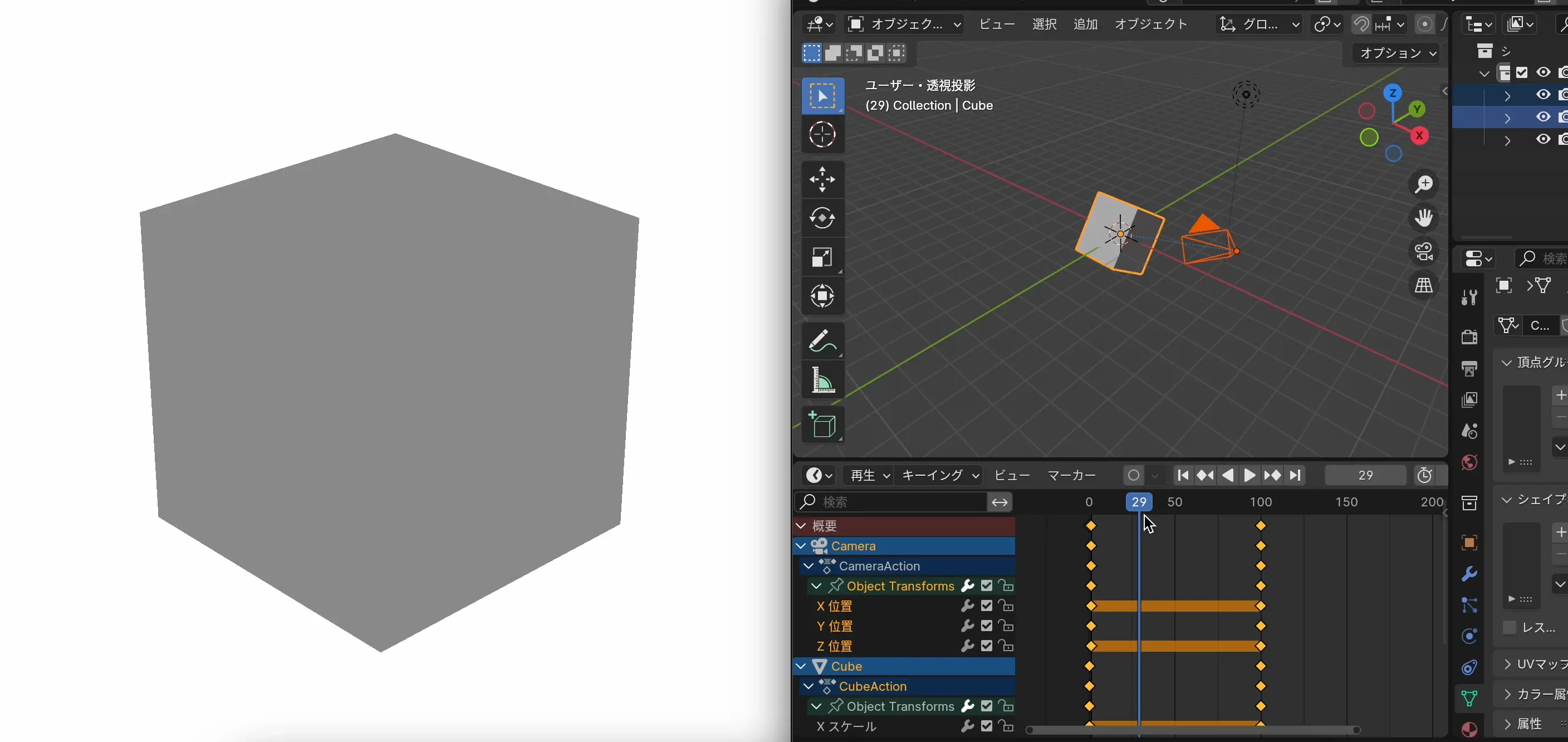
Task: Toggle collection exclude checkbox in outliner
Action: pos(1522,72)
